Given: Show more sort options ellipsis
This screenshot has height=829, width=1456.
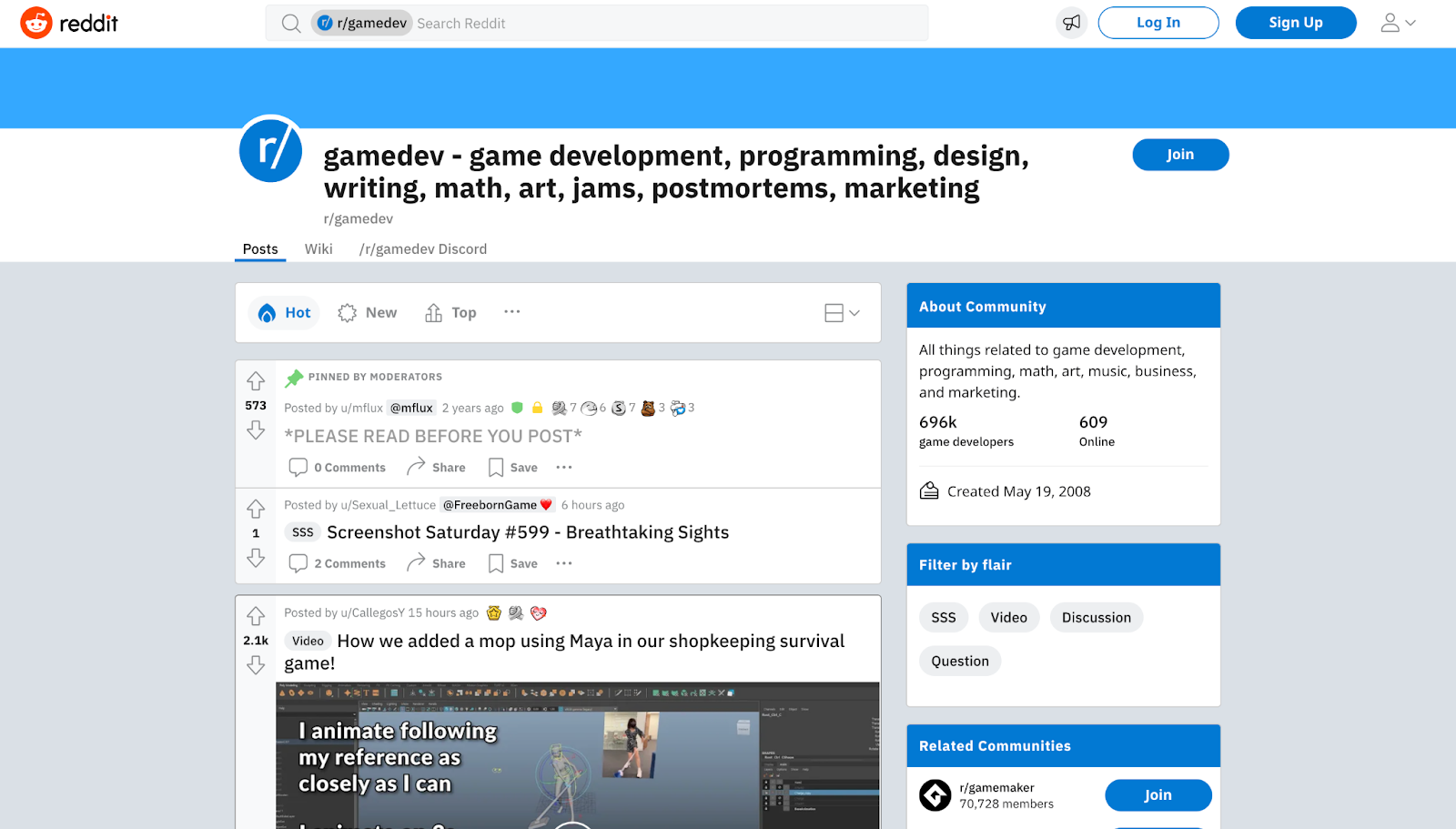Looking at the screenshot, I should 512,312.
